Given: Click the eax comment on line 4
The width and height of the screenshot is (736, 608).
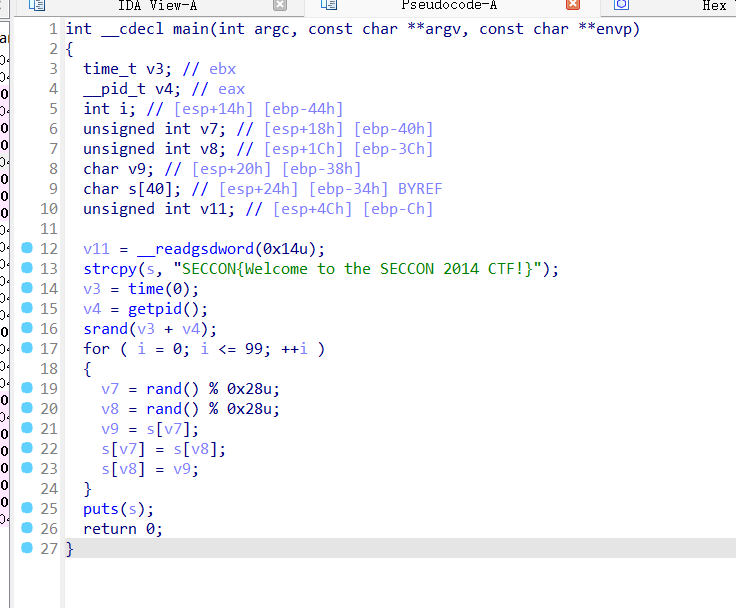Looking at the screenshot, I should point(231,89).
